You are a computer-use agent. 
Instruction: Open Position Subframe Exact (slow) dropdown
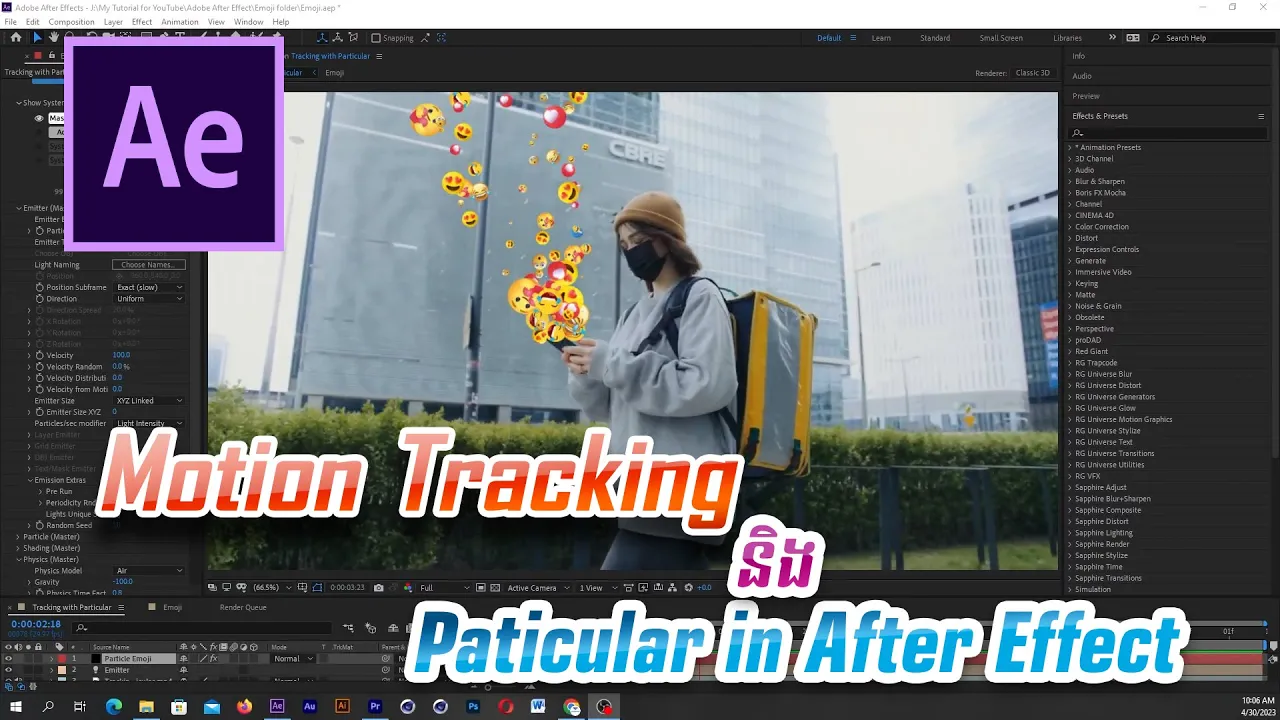(149, 287)
